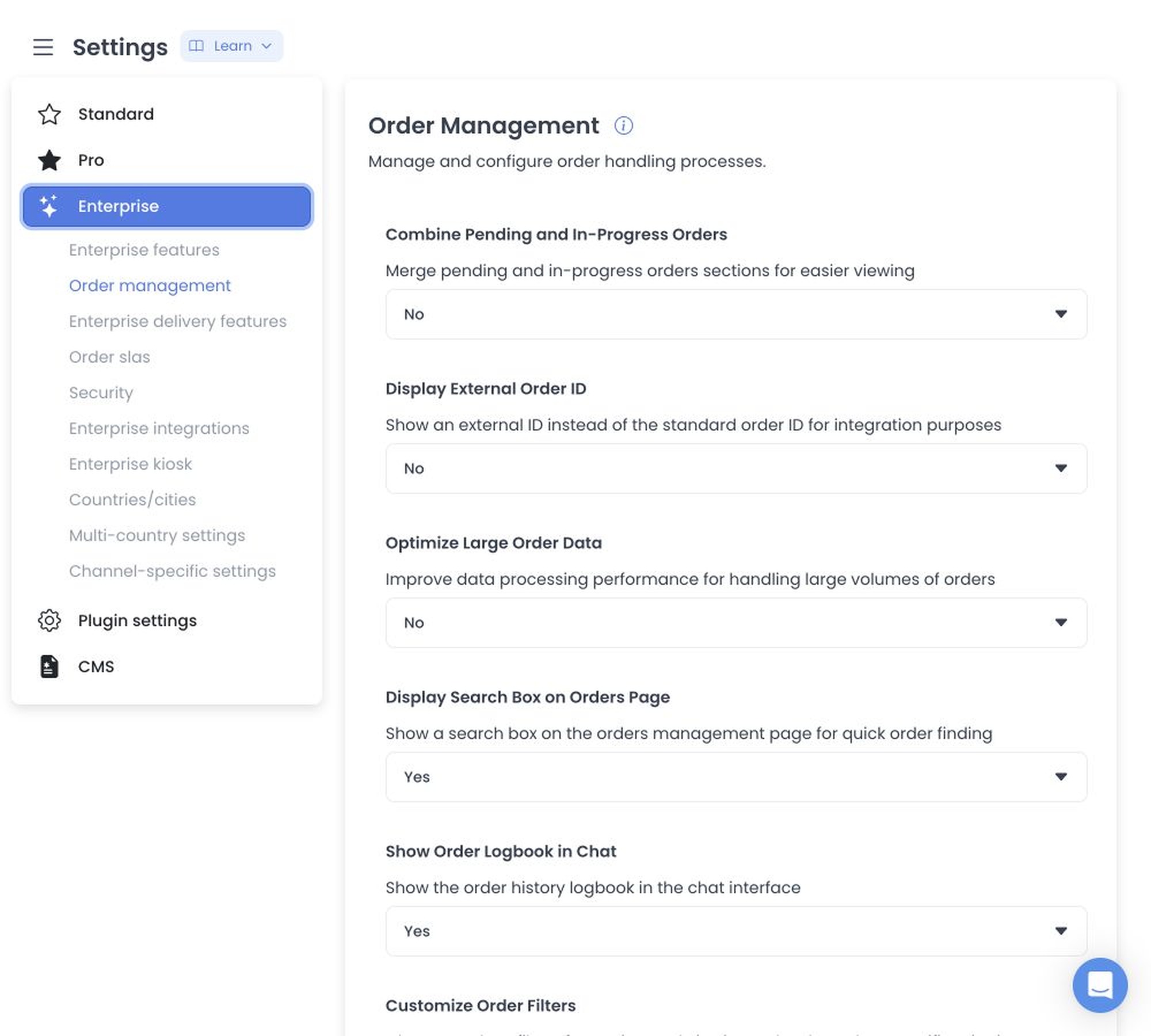This screenshot has height=1036, width=1151.
Task: Go to Order management submenu
Action: coord(150,285)
